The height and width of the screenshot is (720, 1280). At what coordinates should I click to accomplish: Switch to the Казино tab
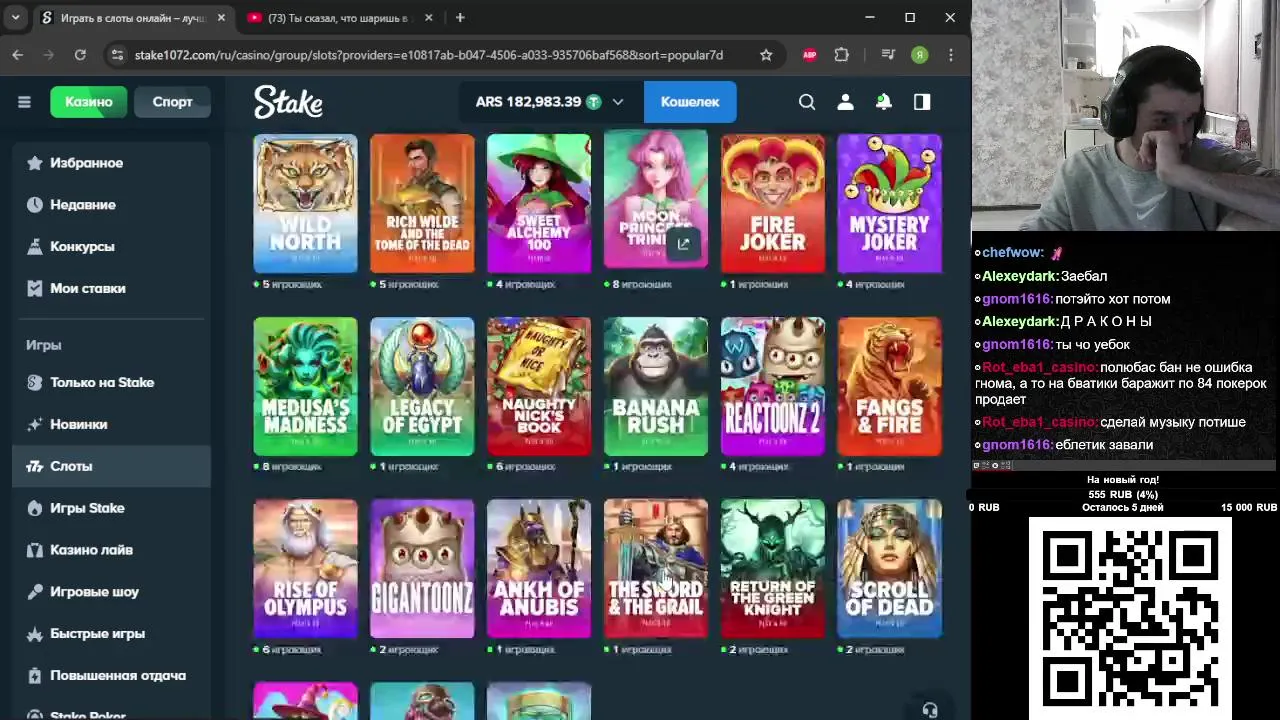(89, 102)
